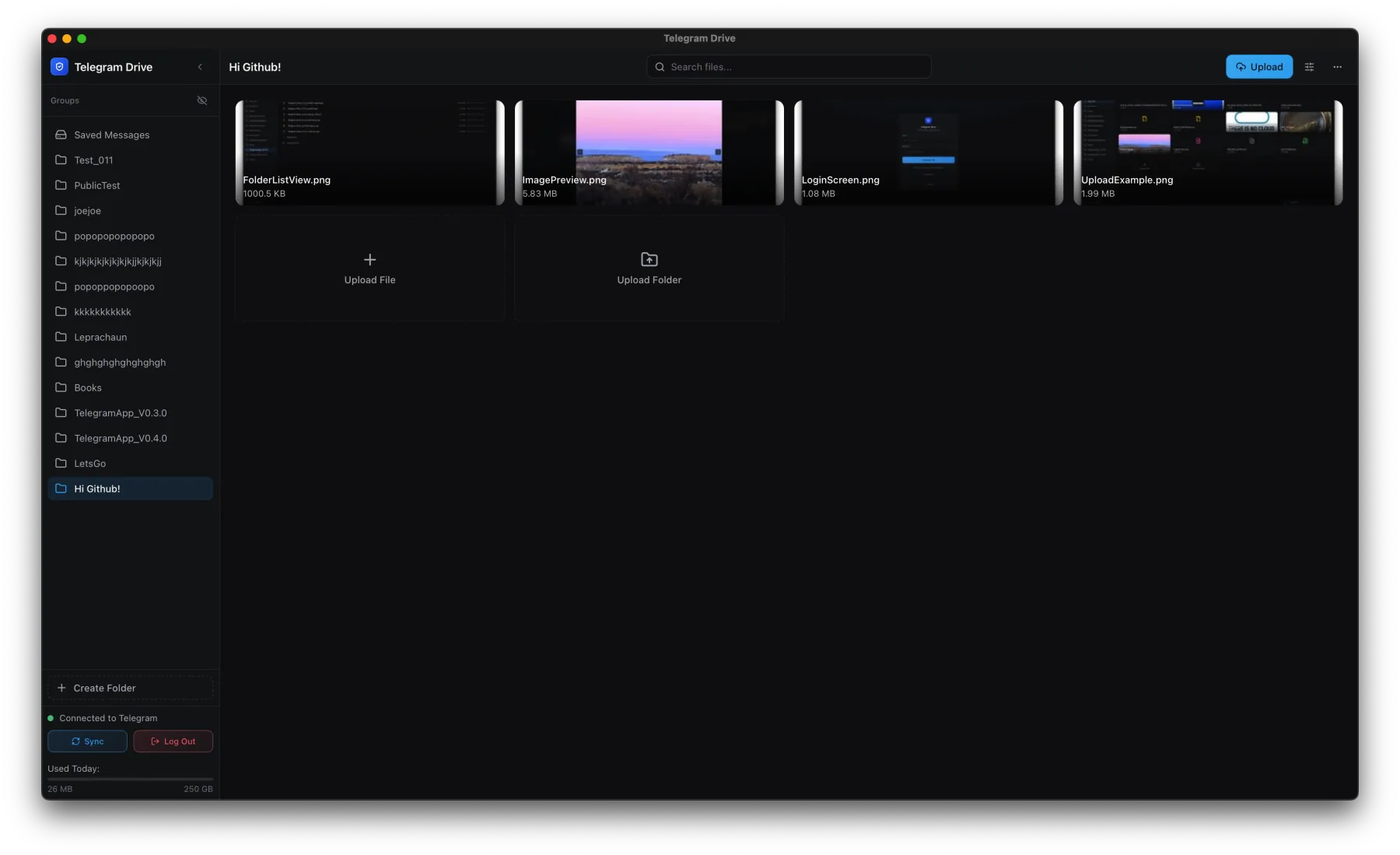Open the Saved Messages drive icon
The image size is (1400, 855).
pyautogui.click(x=61, y=135)
